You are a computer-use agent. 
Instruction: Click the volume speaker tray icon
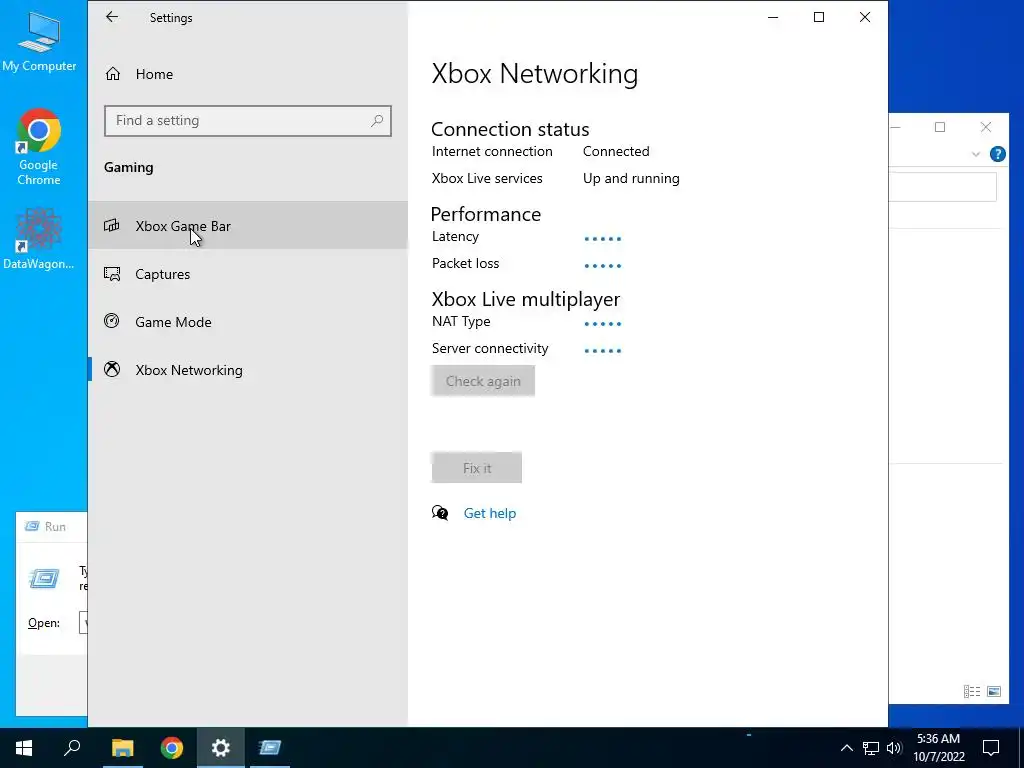[x=894, y=748]
